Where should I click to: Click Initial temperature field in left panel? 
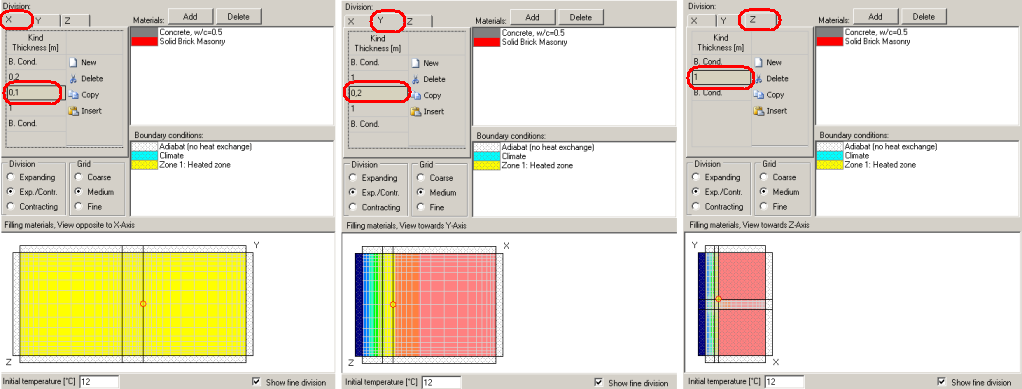(x=98, y=381)
